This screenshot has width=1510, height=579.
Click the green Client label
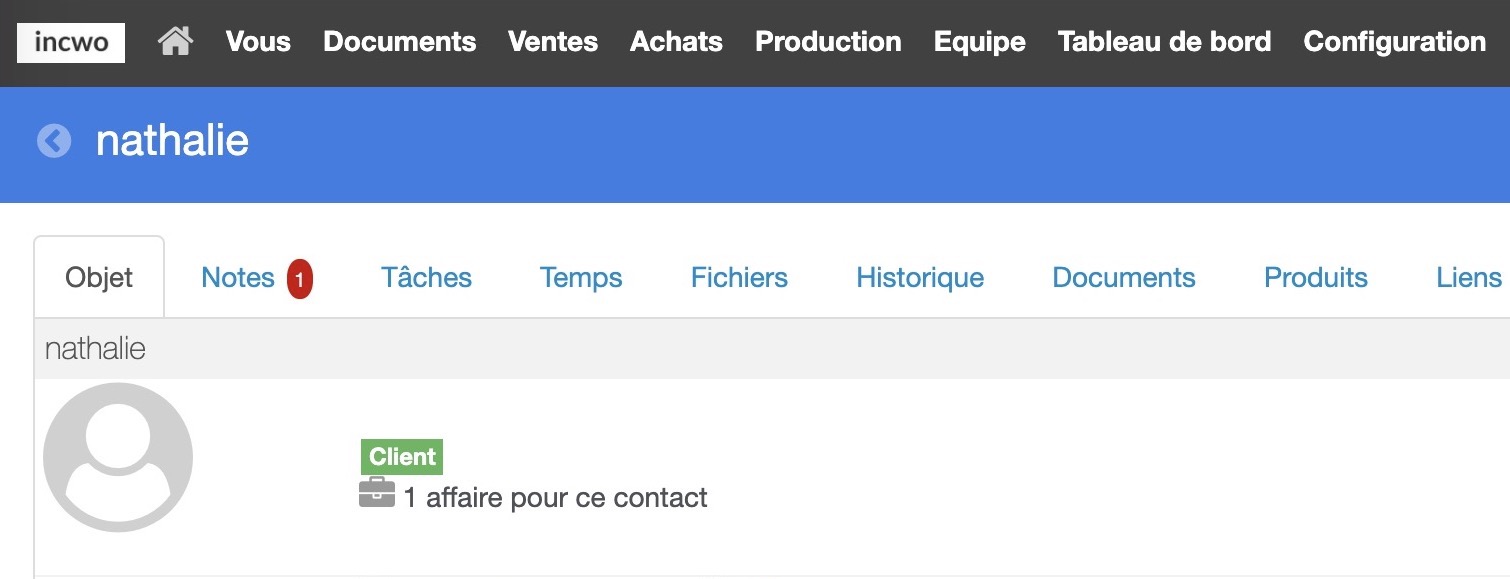[402, 457]
